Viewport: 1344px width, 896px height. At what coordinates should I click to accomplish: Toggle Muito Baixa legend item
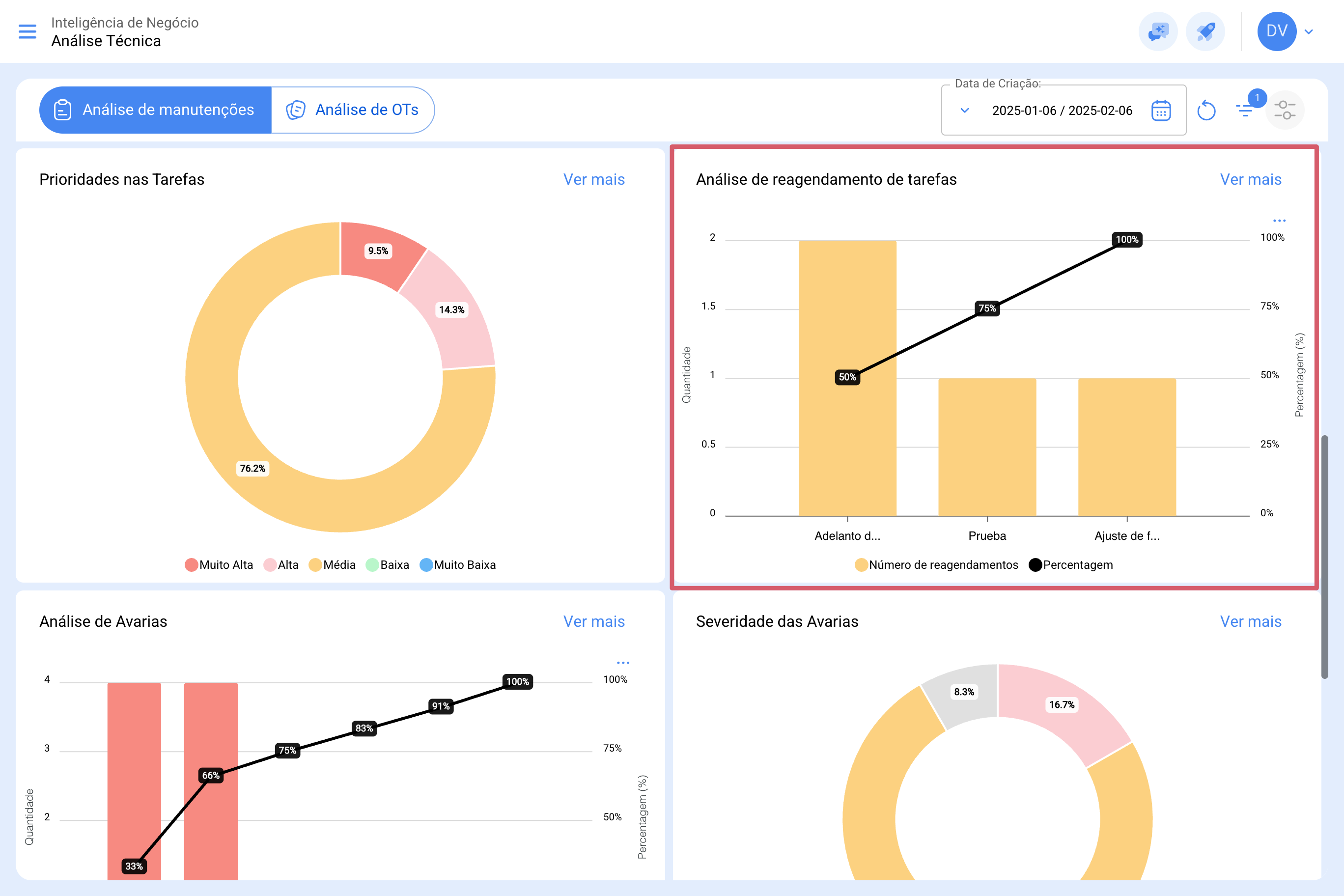coord(458,565)
